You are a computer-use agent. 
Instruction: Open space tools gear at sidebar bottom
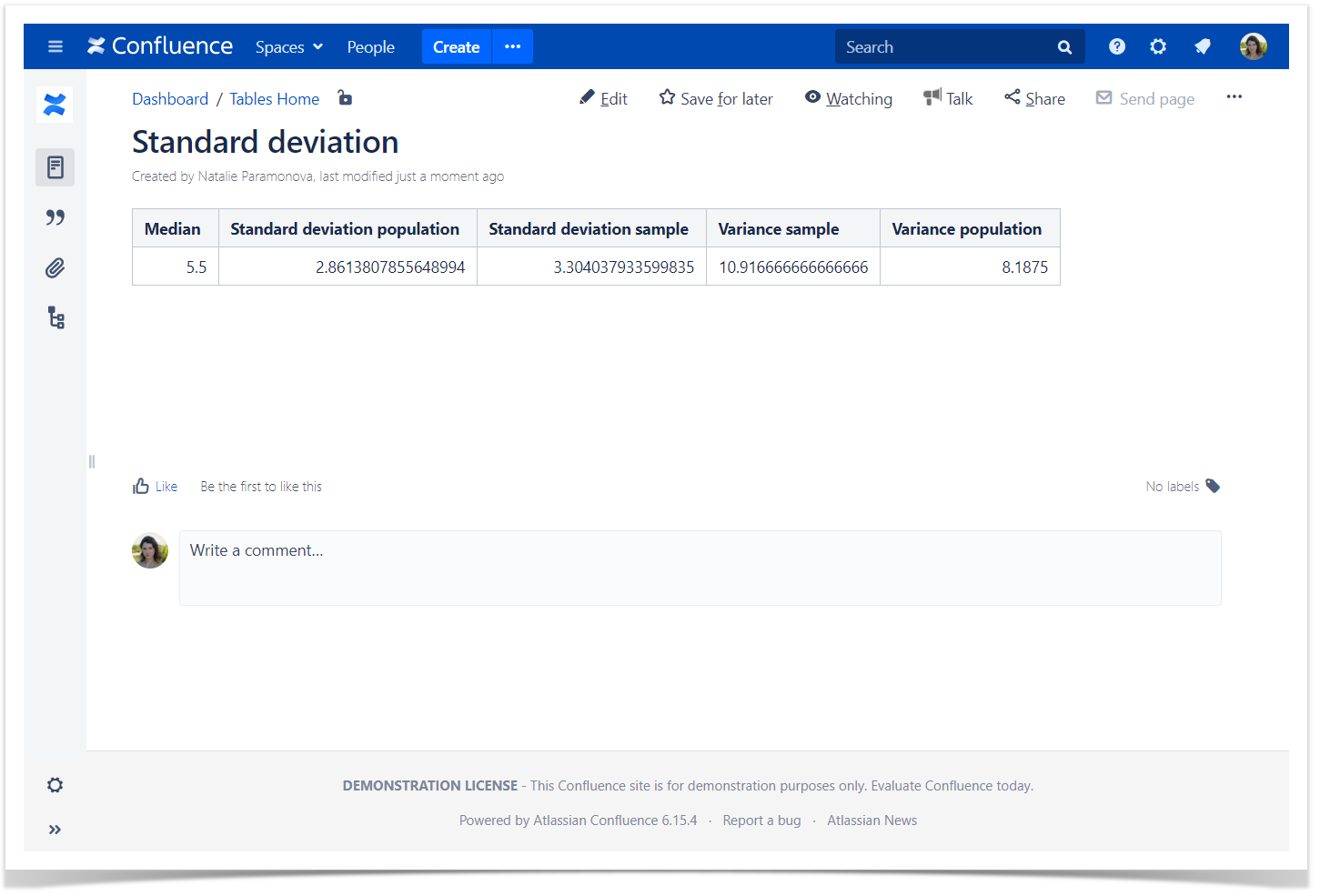(55, 785)
